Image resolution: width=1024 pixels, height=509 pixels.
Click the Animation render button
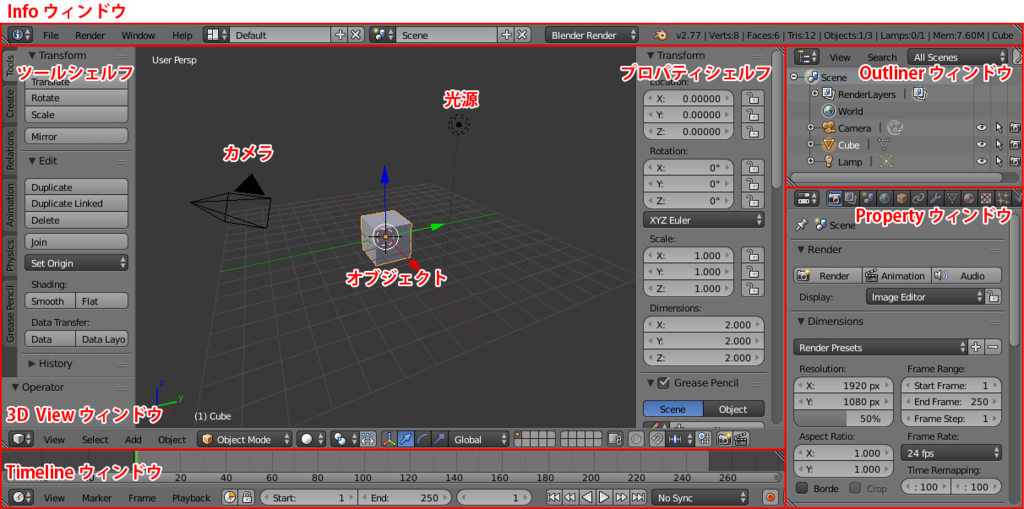(x=896, y=276)
